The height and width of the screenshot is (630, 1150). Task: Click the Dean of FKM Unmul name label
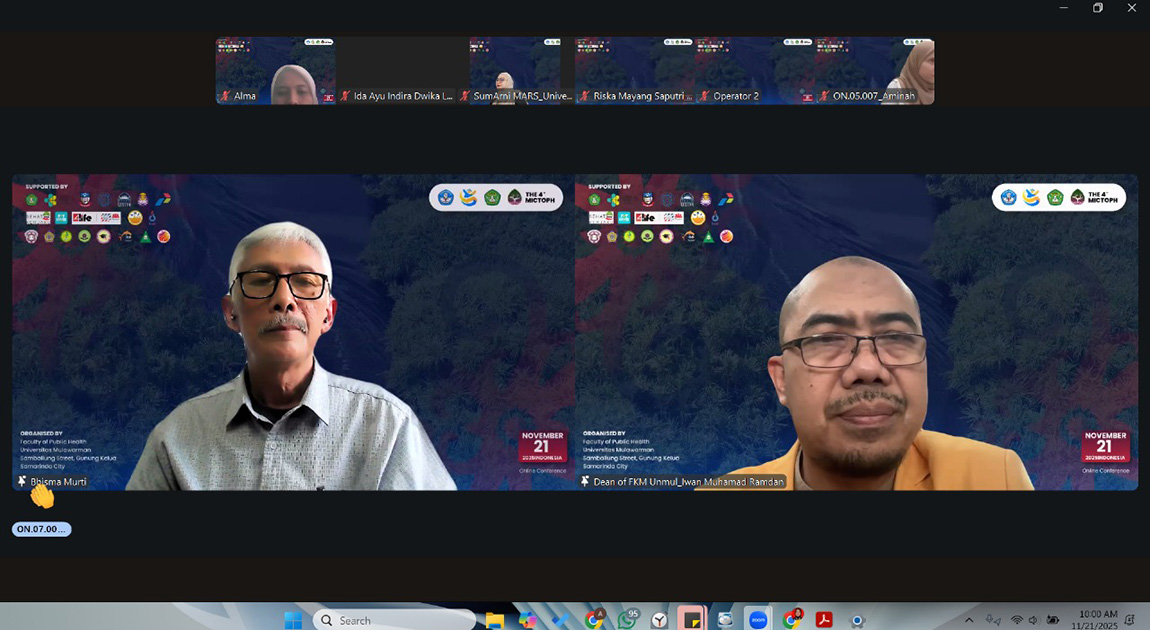click(x=688, y=482)
